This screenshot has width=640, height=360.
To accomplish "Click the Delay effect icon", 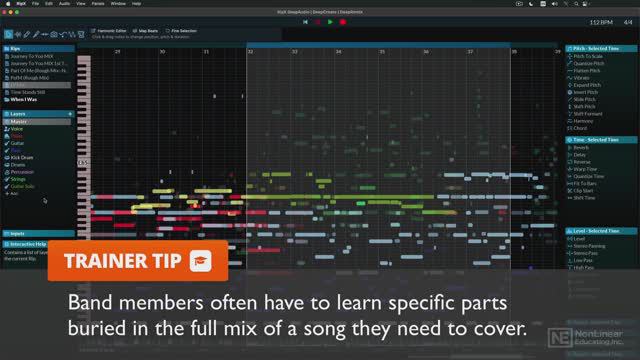I will point(570,155).
